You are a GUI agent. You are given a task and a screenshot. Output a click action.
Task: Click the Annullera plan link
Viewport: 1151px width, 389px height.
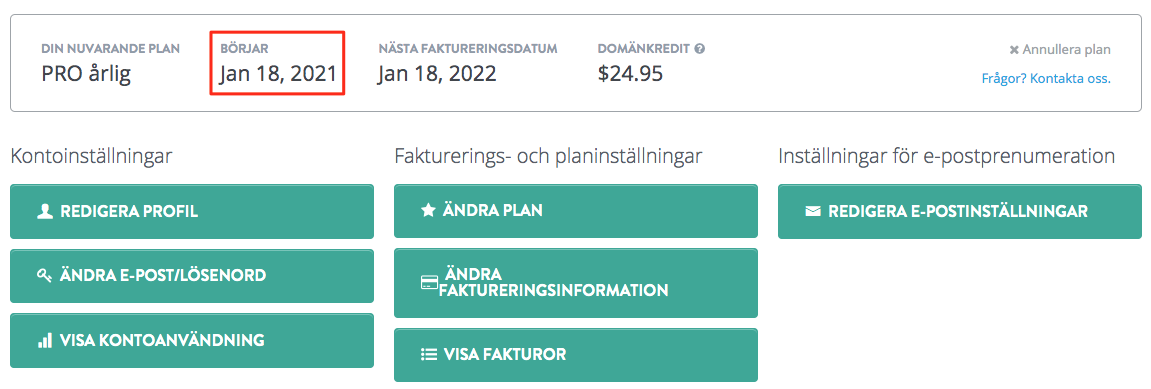point(1066,50)
